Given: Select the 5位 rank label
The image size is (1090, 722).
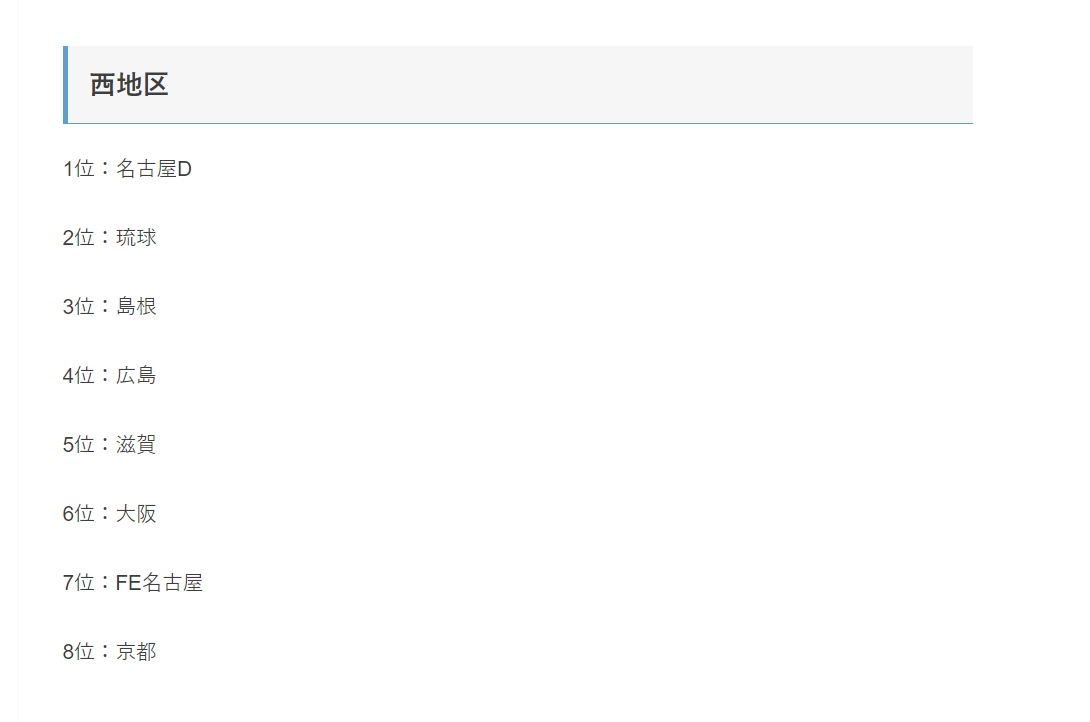Looking at the screenshot, I should tap(79, 444).
